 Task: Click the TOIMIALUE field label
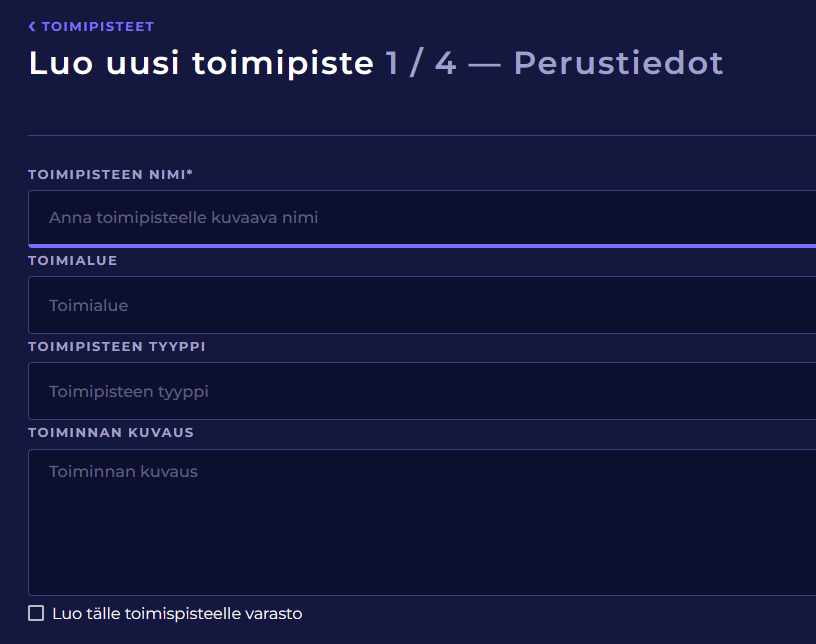(x=73, y=261)
